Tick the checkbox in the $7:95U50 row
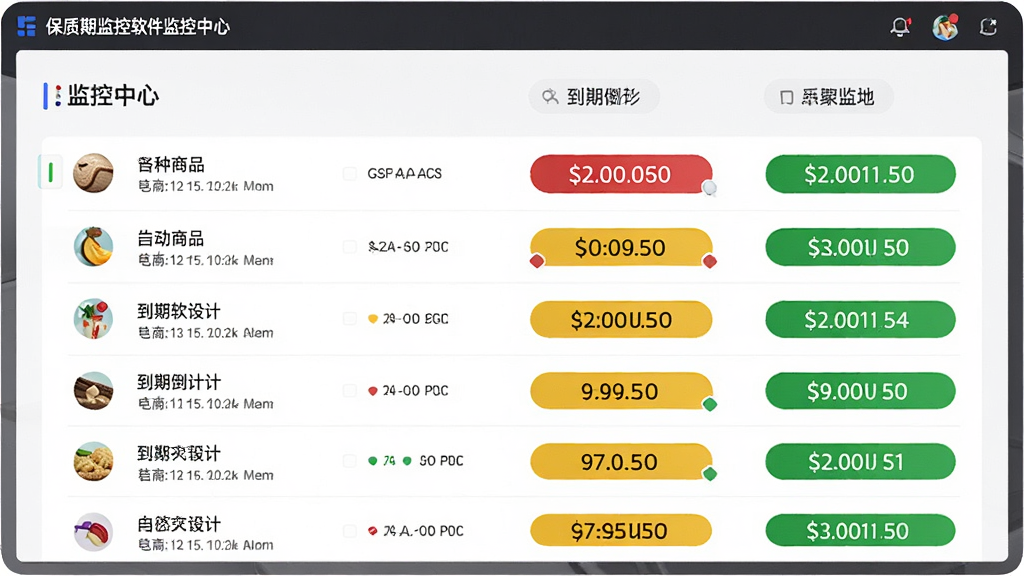Screen dimensions: 1024x576 (350, 530)
